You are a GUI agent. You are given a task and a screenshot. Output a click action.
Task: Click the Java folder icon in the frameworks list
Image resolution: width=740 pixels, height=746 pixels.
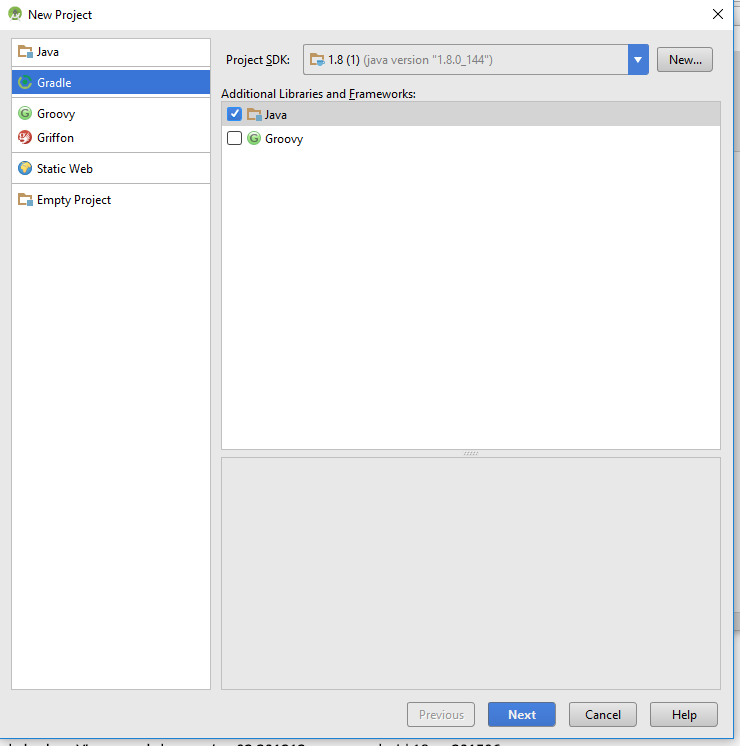[x=254, y=115]
